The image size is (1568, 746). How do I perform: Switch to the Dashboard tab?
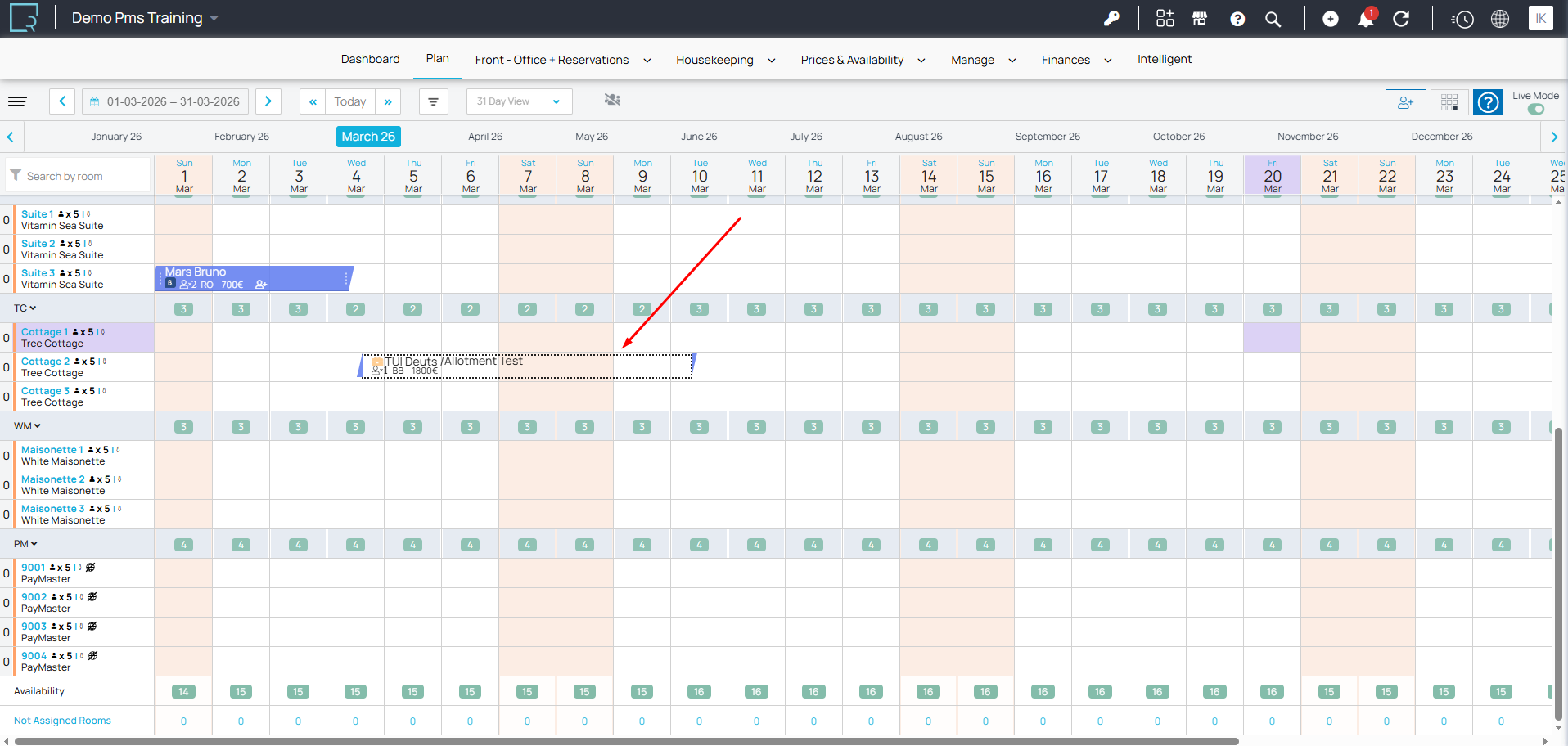click(x=370, y=59)
